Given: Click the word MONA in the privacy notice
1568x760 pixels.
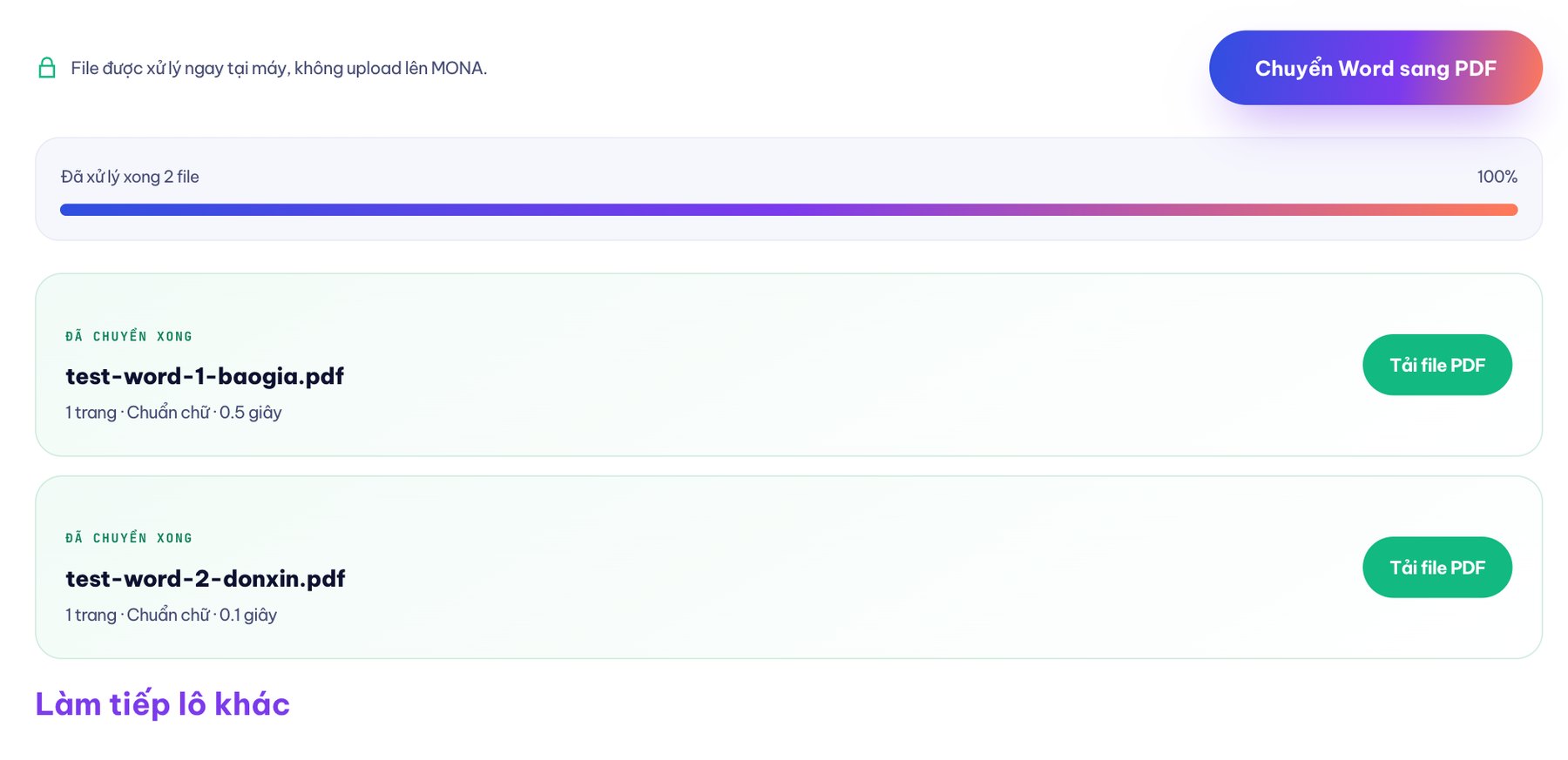Looking at the screenshot, I should pyautogui.click(x=456, y=68).
